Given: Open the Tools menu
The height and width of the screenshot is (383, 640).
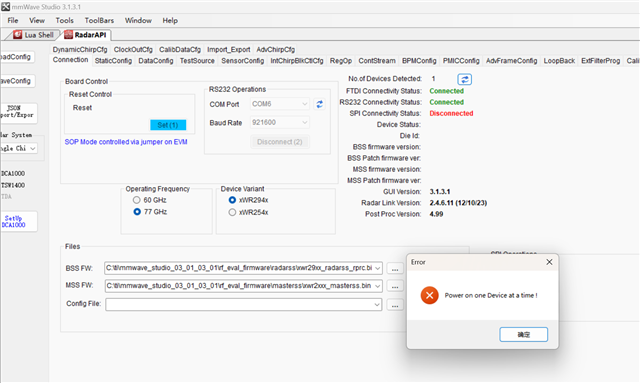Looking at the screenshot, I should point(64,20).
